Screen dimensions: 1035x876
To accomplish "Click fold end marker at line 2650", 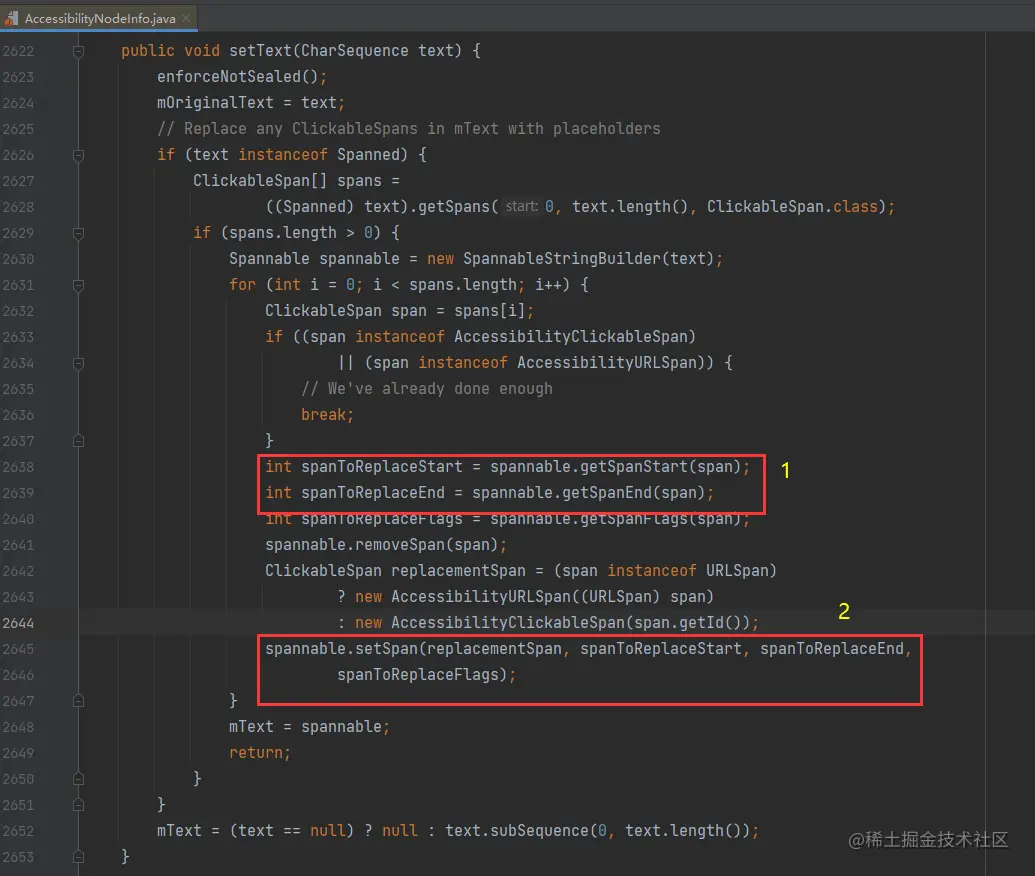I will click(x=78, y=779).
